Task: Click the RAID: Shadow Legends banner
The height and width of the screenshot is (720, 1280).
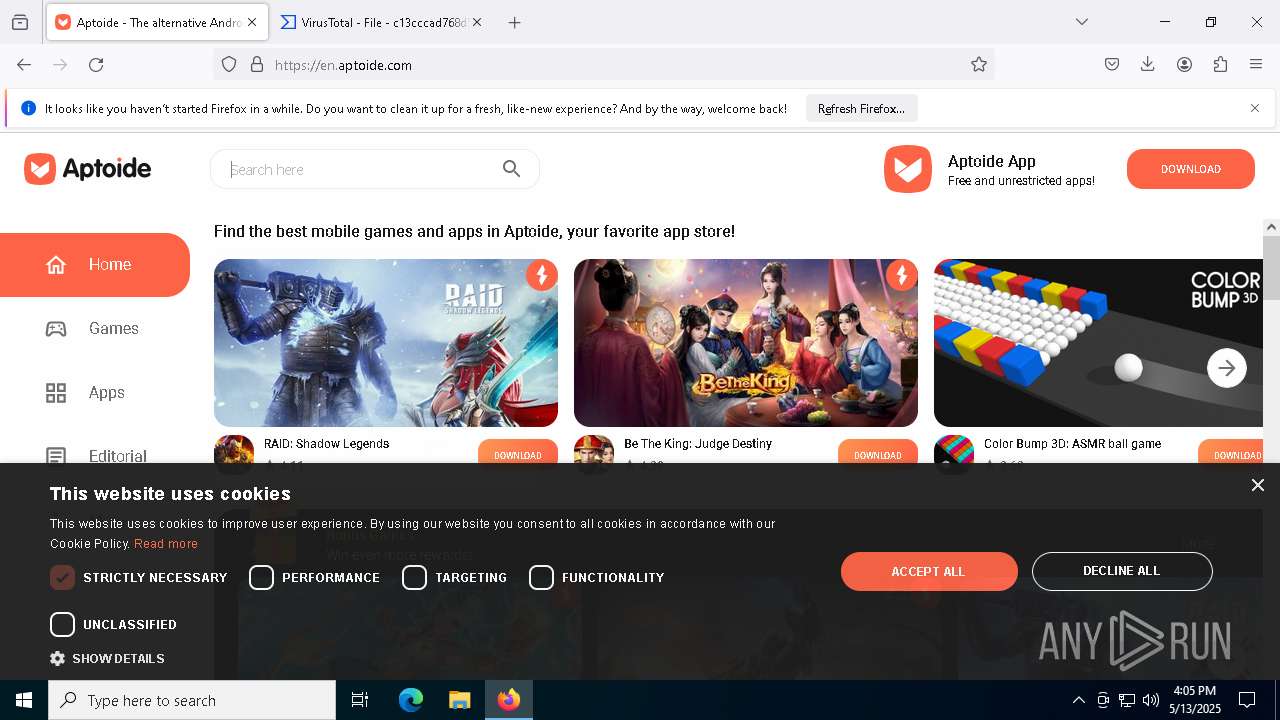Action: click(x=386, y=343)
